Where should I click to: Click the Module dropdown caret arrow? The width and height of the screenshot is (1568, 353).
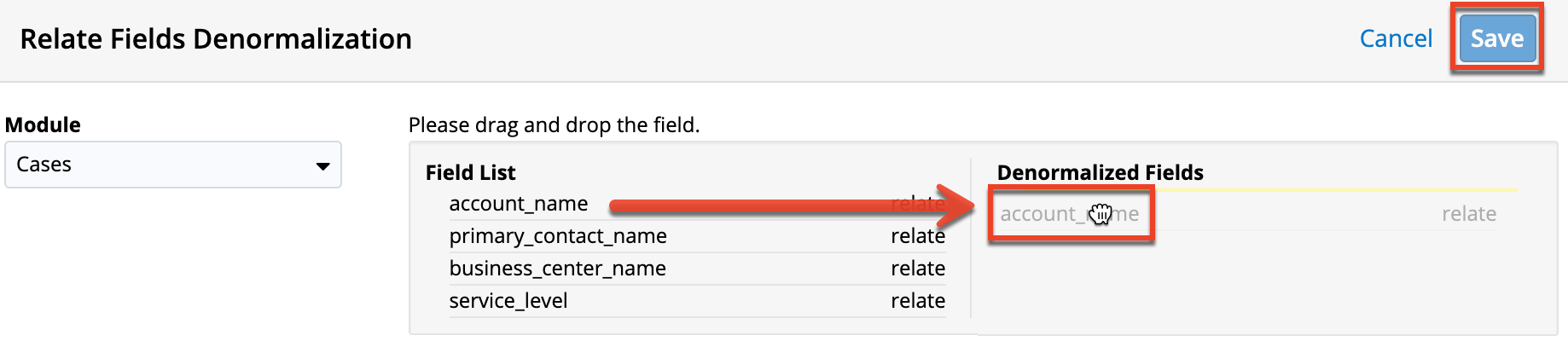[x=322, y=165]
